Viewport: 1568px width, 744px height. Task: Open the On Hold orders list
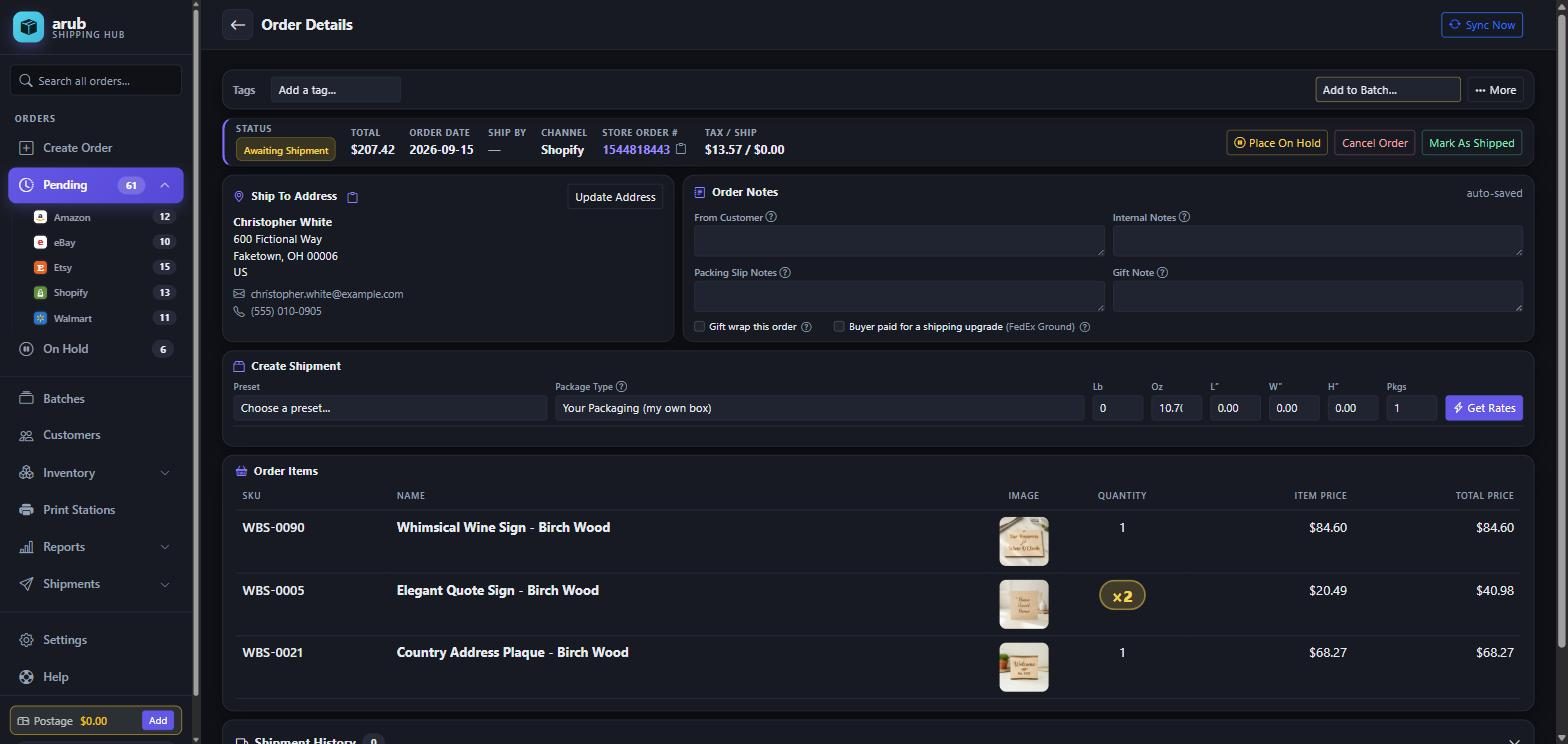[x=96, y=349]
